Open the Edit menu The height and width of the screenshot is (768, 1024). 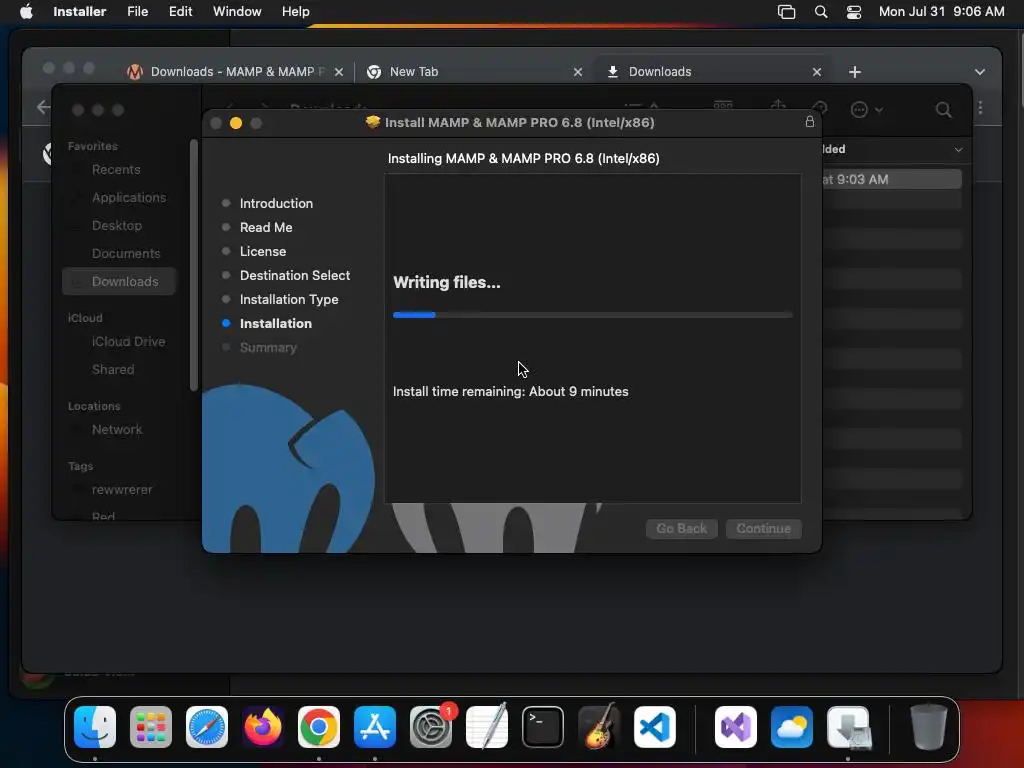(180, 11)
